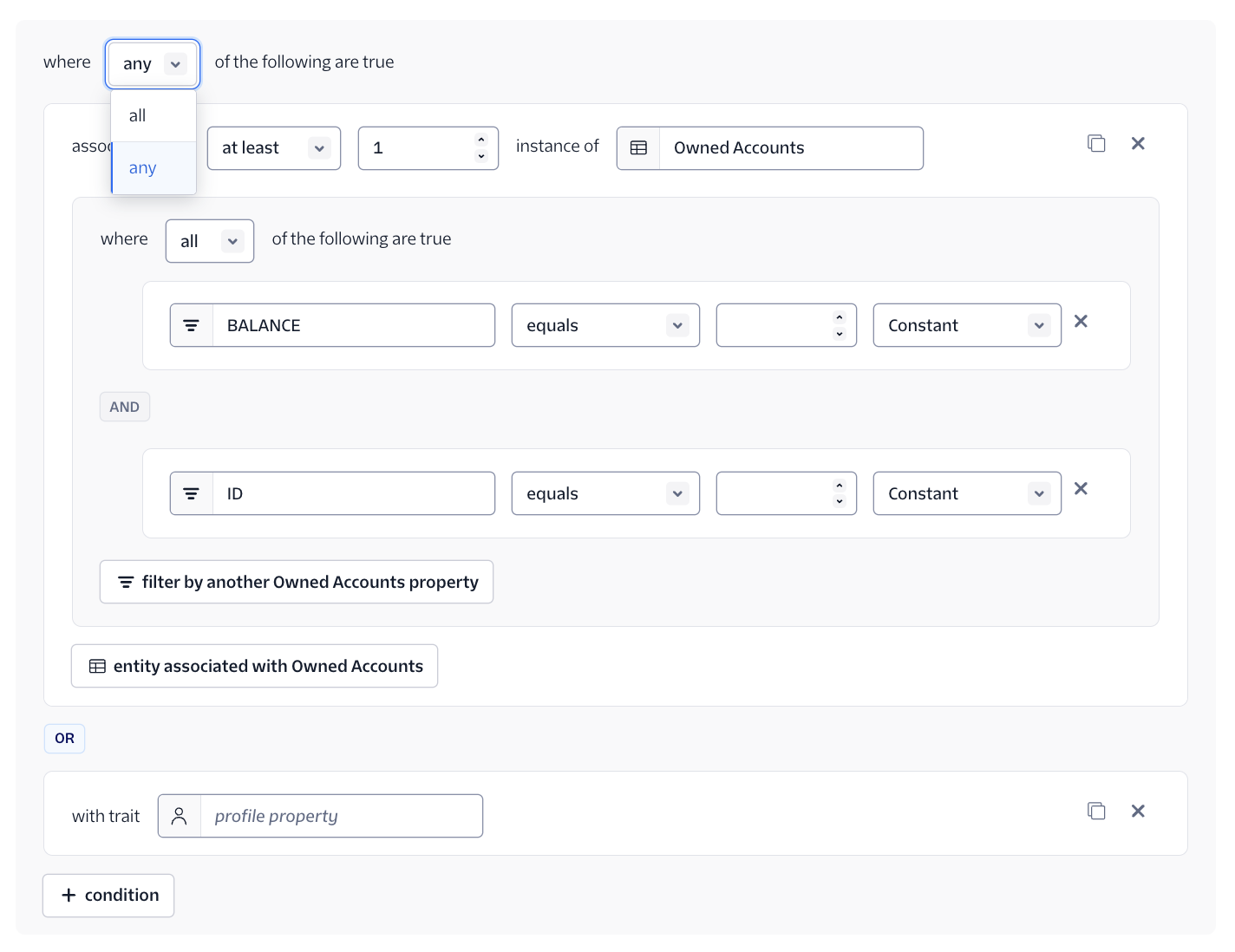Toggle the OR operator between conditions
The width and height of the screenshot is (1235, 952).
coord(64,739)
